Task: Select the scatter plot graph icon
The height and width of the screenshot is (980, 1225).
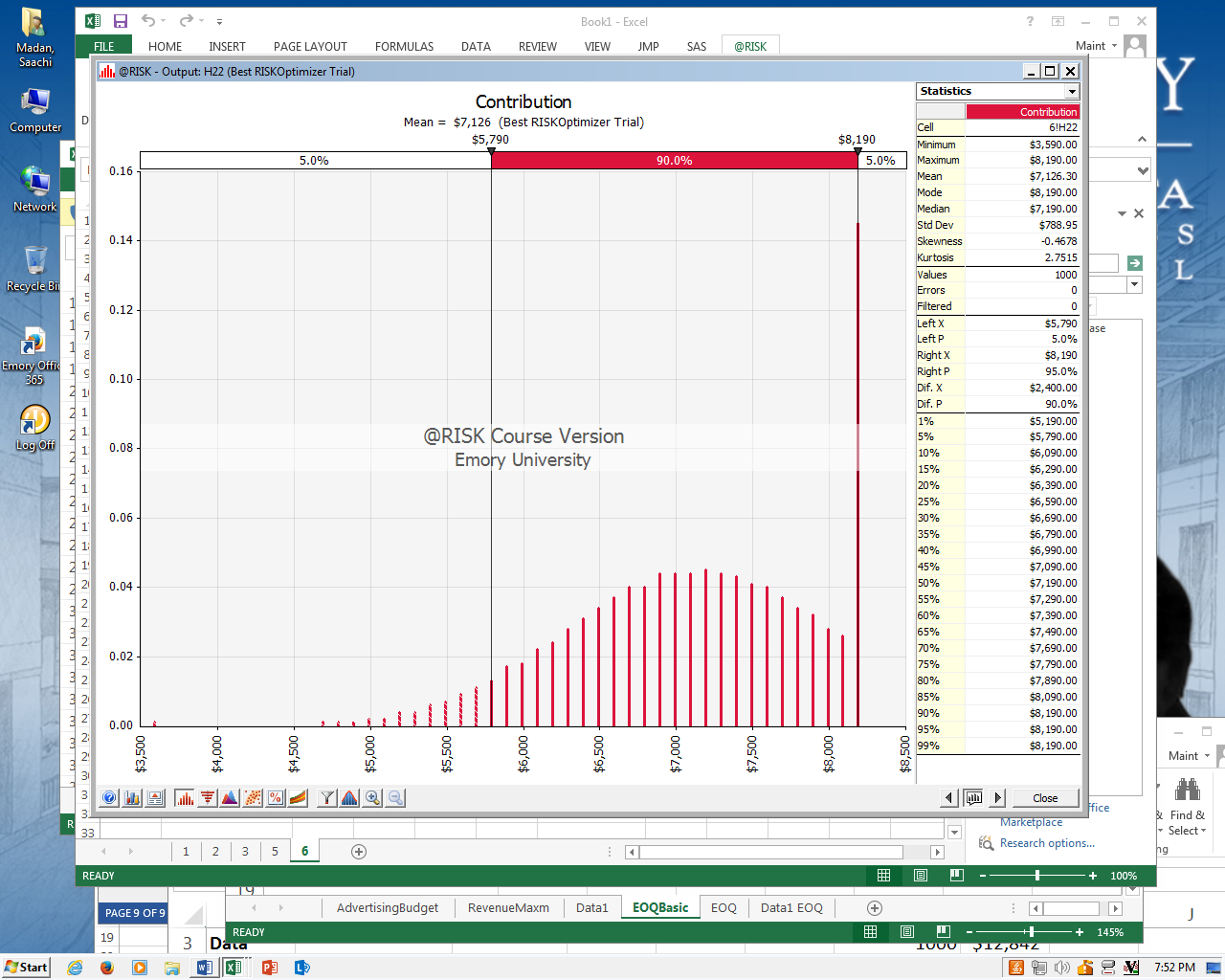Action: coord(253,798)
